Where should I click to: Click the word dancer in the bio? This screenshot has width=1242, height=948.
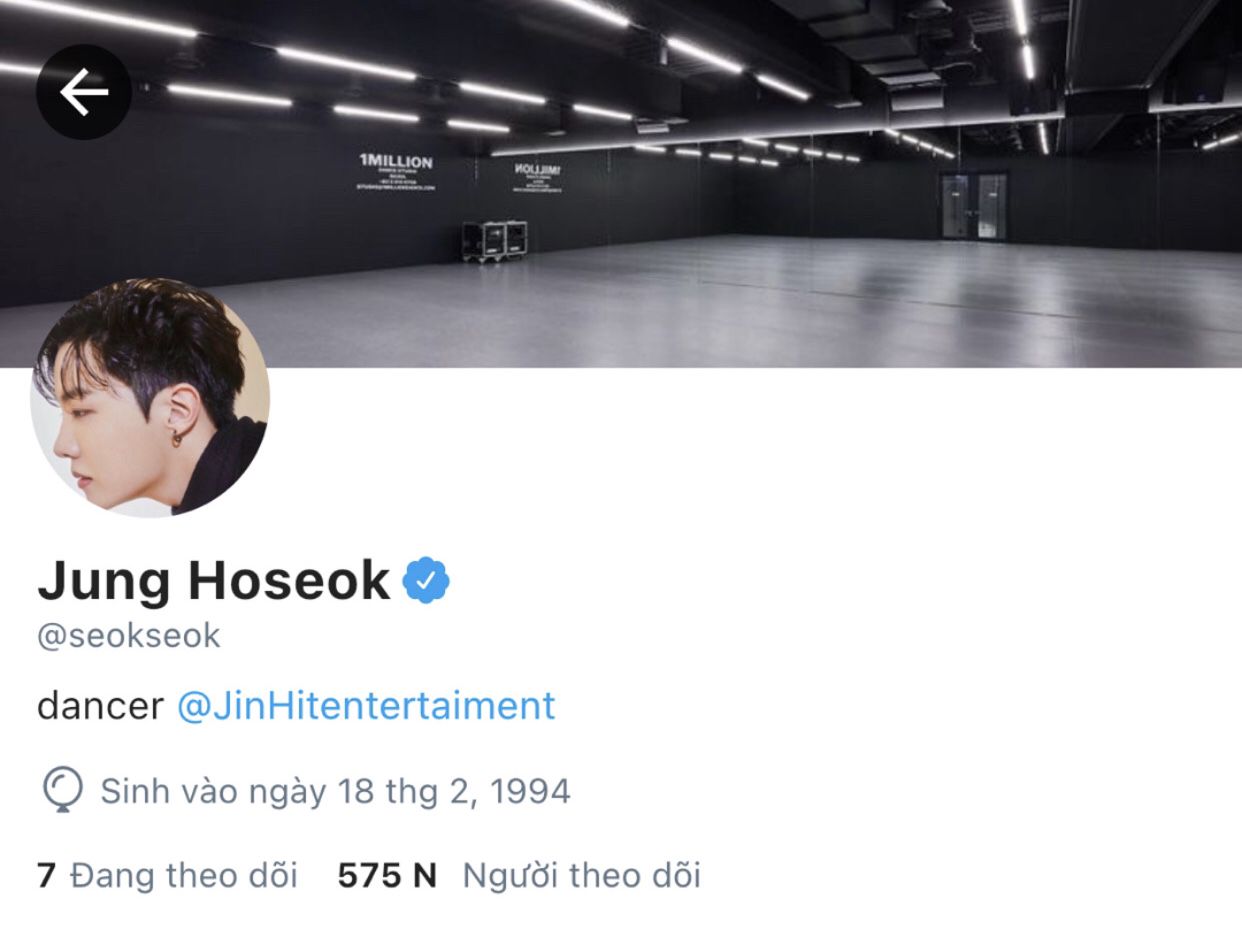(100, 706)
